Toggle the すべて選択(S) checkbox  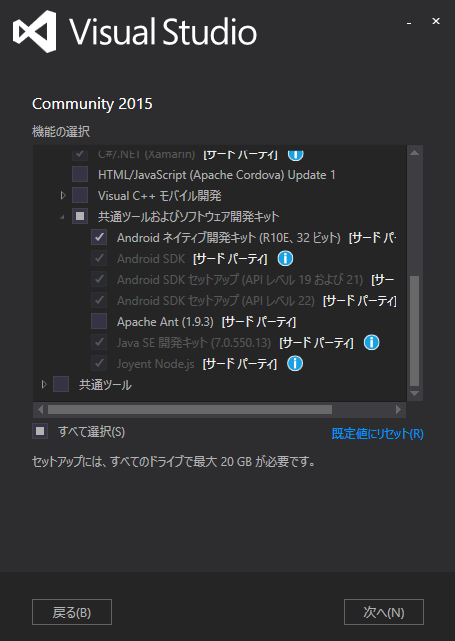tap(40, 431)
